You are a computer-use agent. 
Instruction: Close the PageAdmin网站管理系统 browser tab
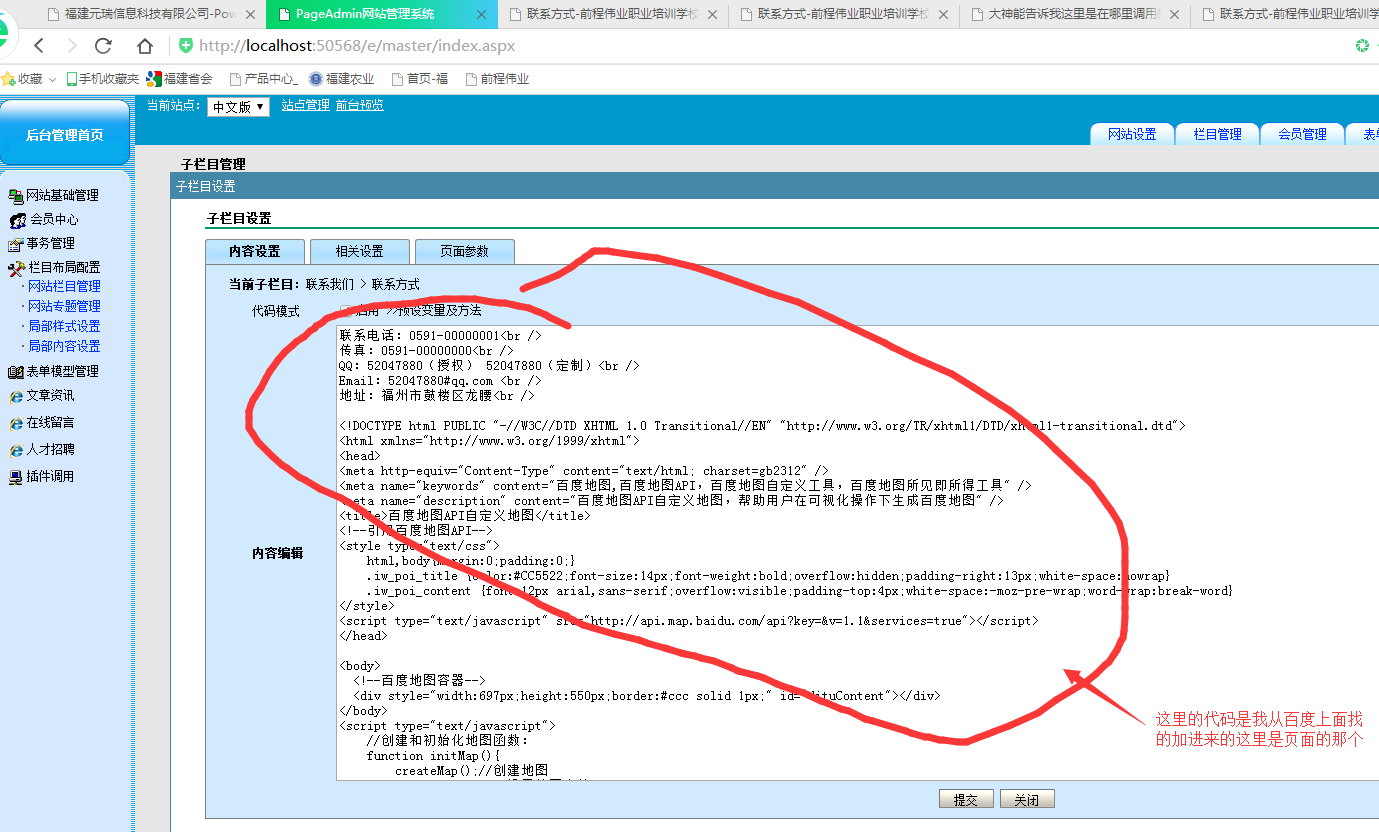[x=481, y=14]
